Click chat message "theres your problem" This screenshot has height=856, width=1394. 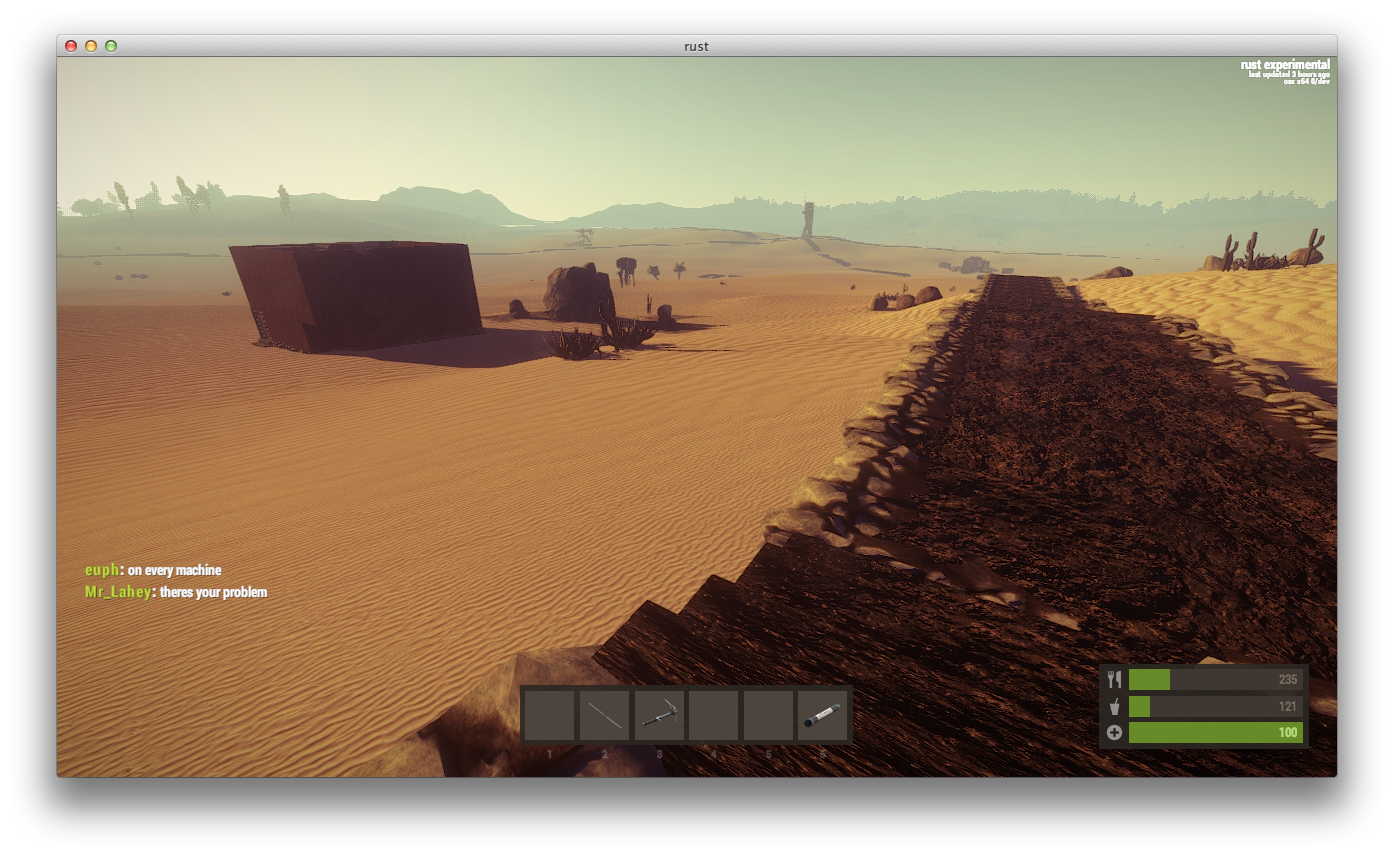point(214,592)
